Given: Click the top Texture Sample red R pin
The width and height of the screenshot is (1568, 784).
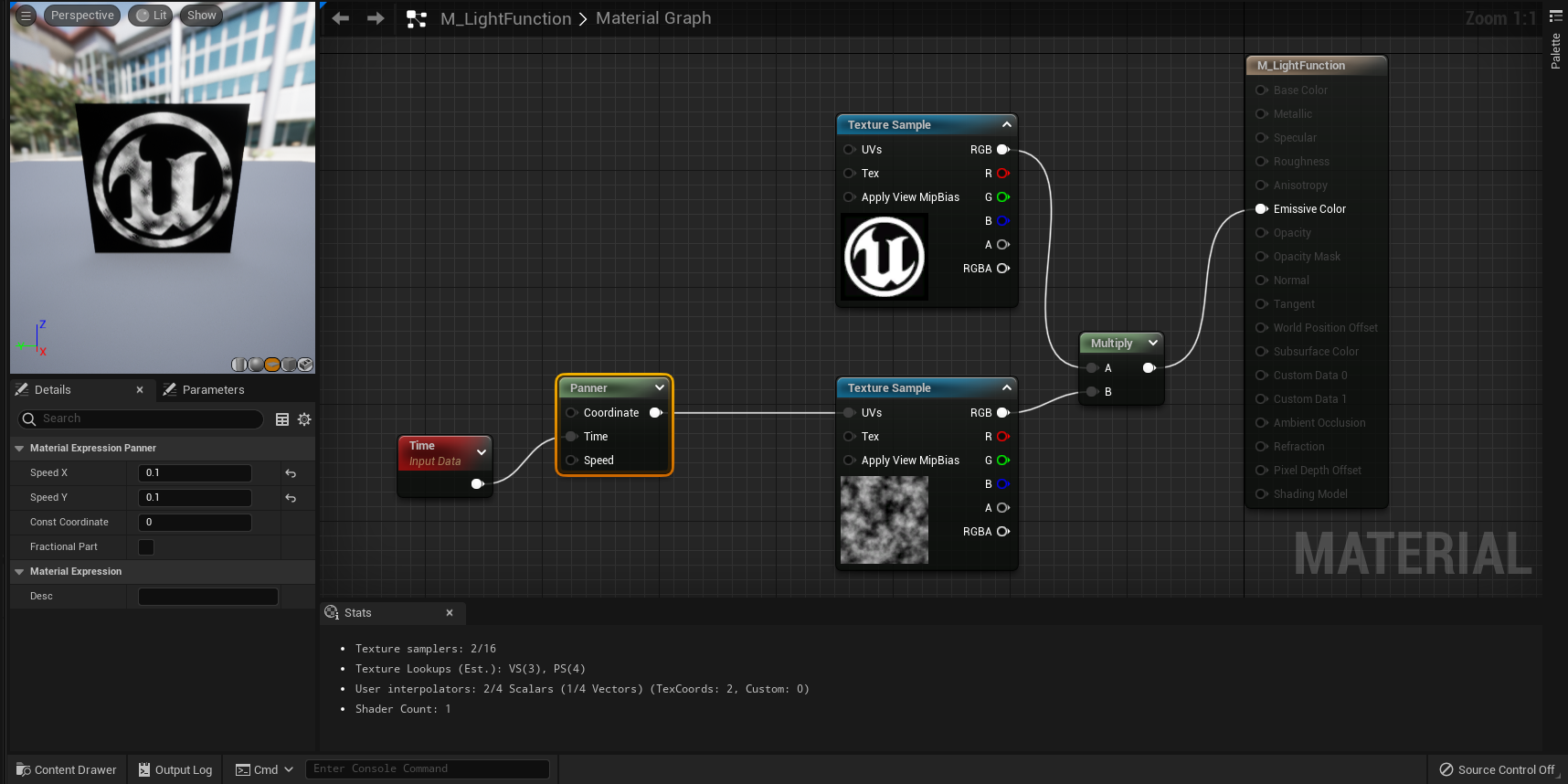Looking at the screenshot, I should [x=1003, y=174].
